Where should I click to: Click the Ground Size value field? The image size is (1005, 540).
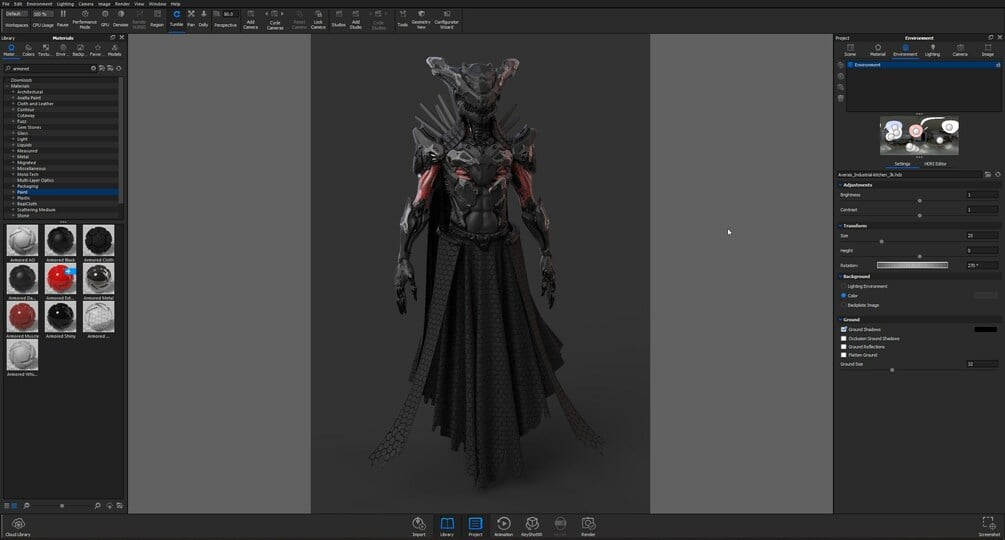tap(982, 364)
